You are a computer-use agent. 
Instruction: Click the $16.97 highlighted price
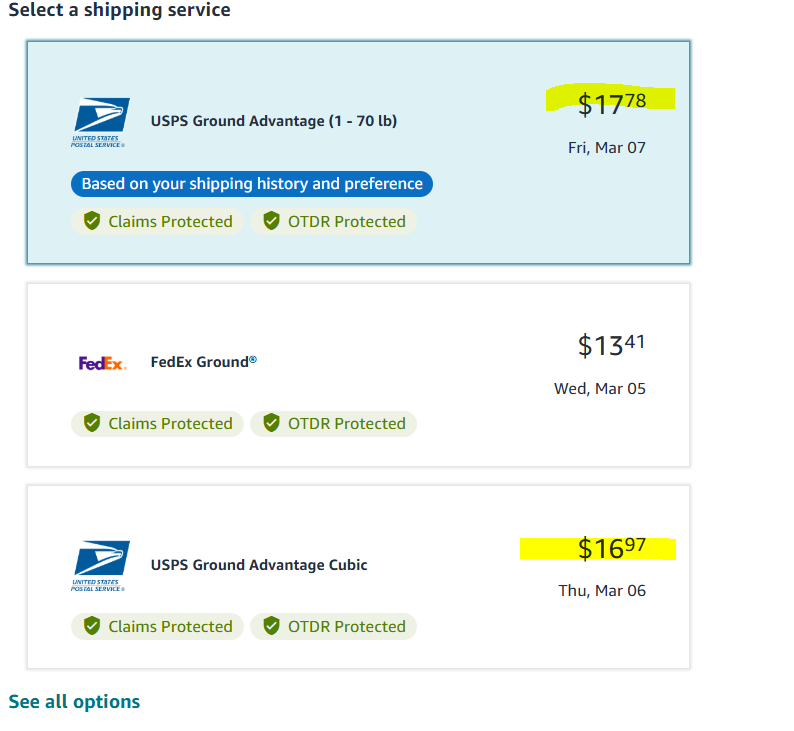click(612, 548)
